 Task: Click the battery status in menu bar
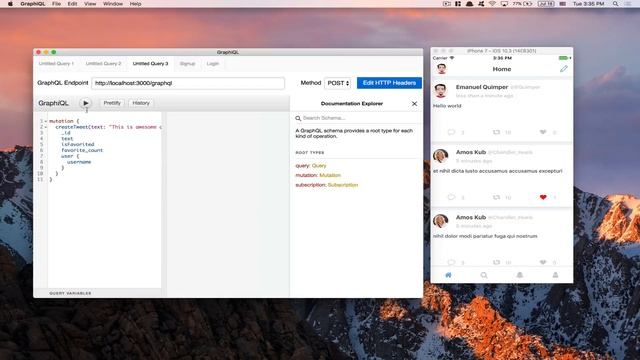coord(523,4)
